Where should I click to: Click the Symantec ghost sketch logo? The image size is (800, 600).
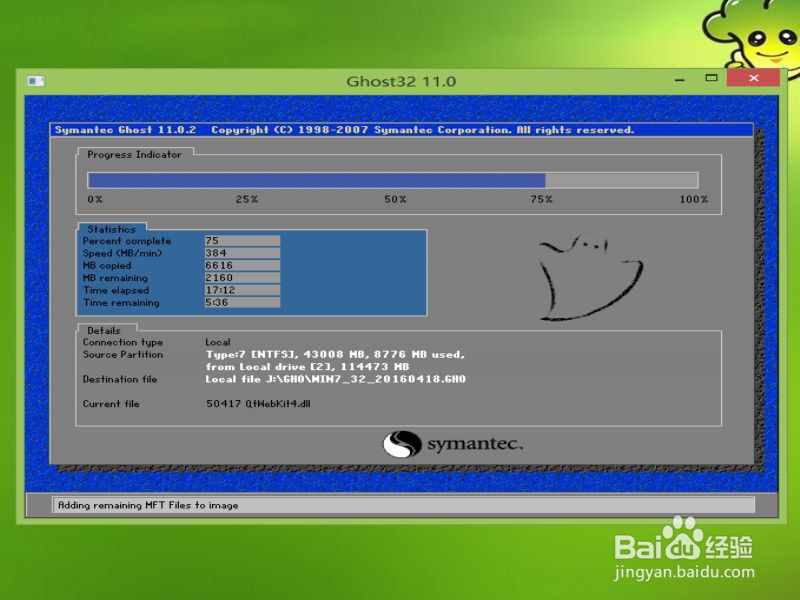click(591, 278)
